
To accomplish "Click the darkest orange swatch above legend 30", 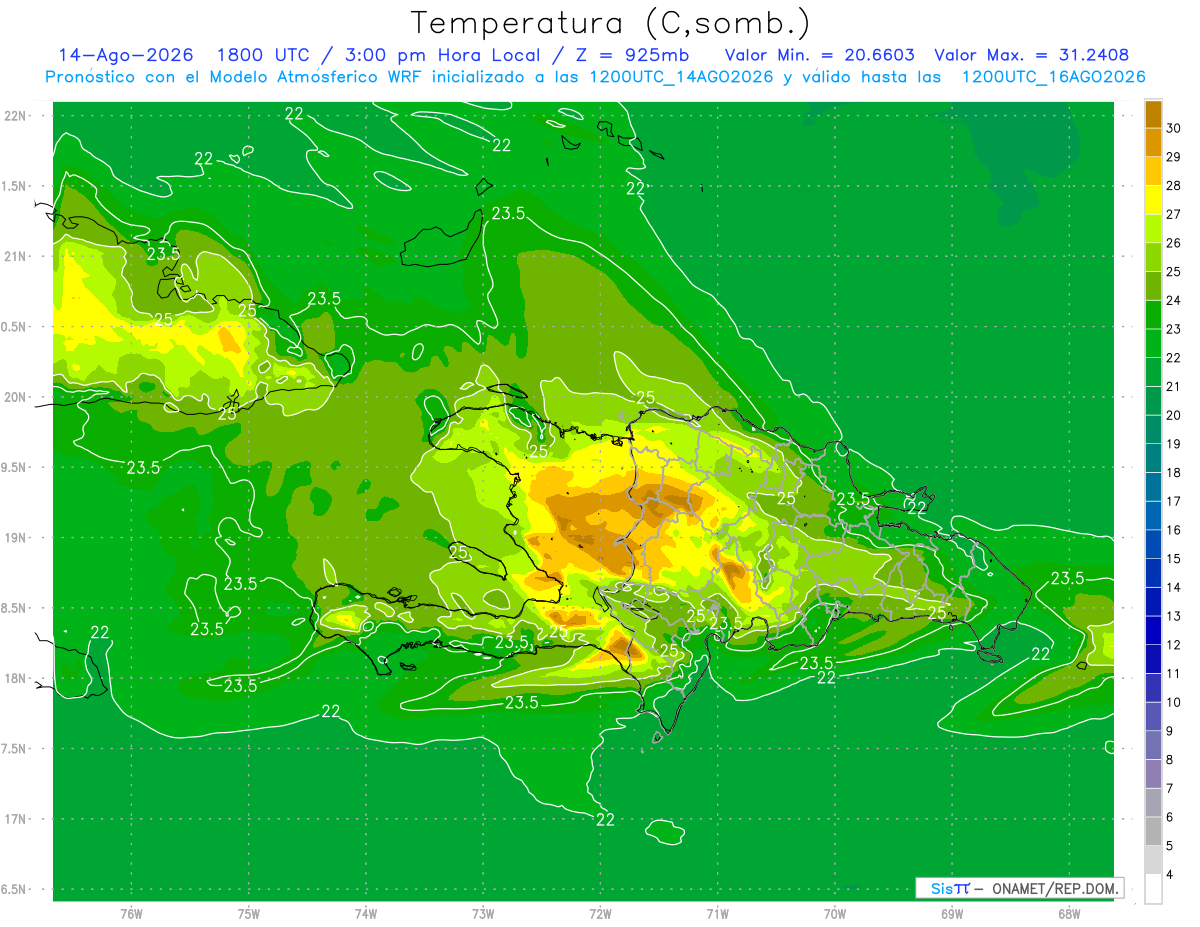I will tap(1153, 114).
